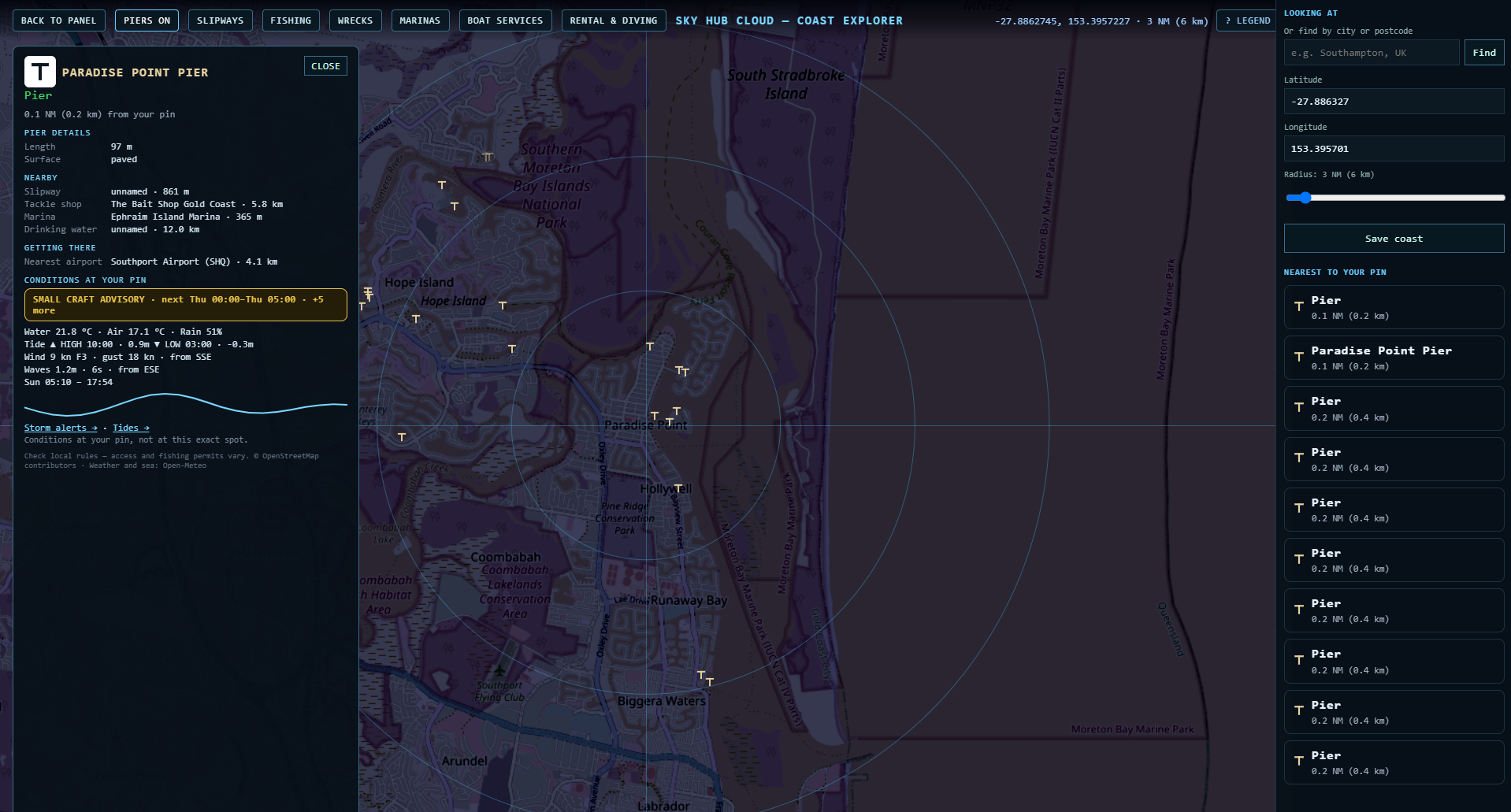
Task: Click 'The Bait Shop Gold Coast · 5.8 km'
Action: [x=197, y=204]
